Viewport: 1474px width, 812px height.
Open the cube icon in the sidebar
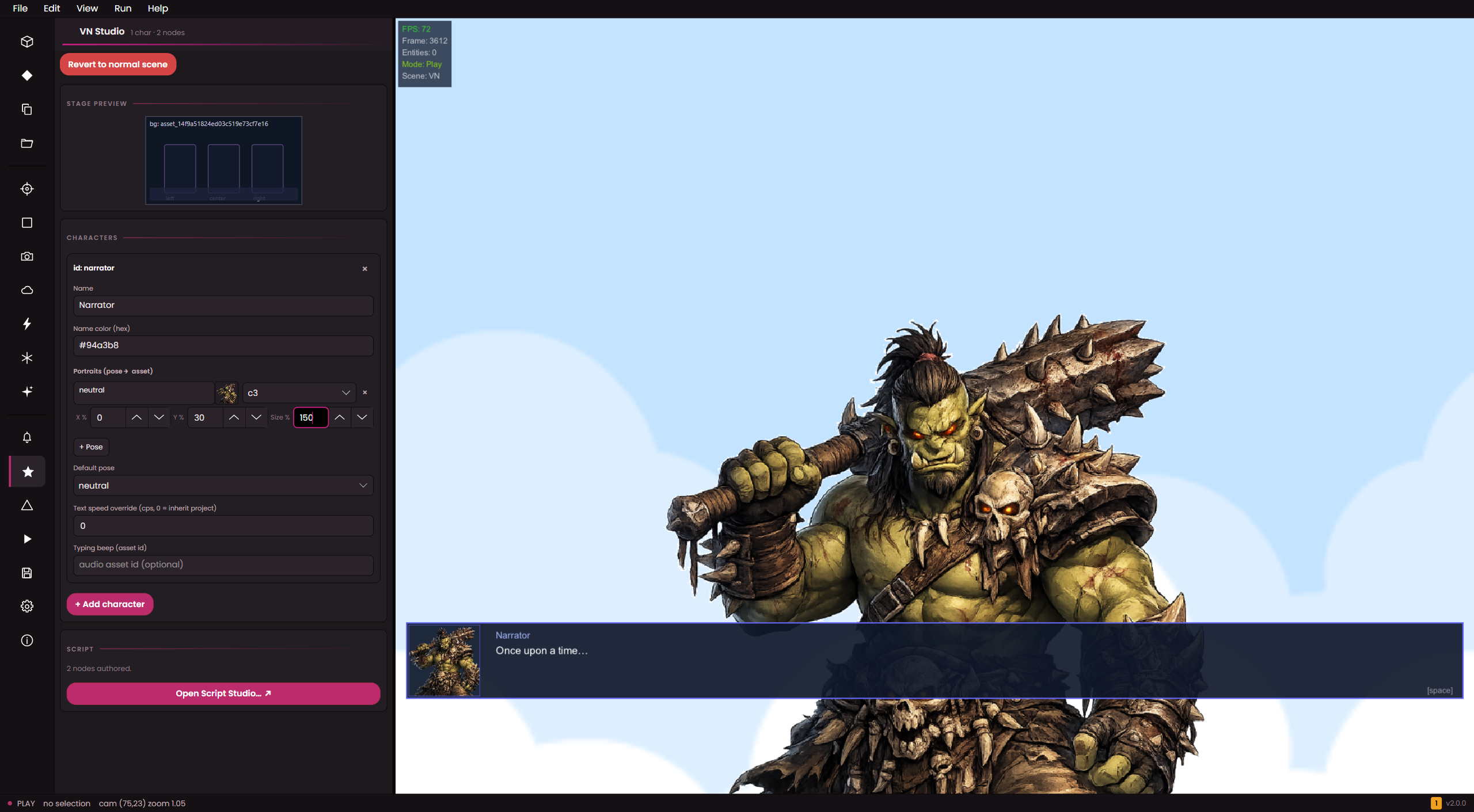pyautogui.click(x=27, y=41)
